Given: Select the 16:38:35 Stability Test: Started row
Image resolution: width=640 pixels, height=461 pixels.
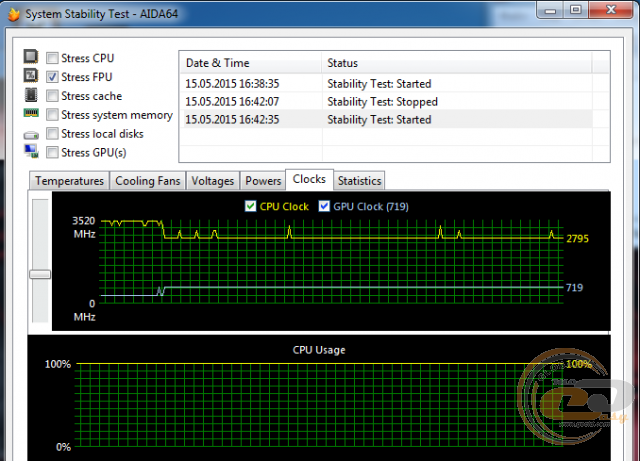Looking at the screenshot, I should (386, 84).
